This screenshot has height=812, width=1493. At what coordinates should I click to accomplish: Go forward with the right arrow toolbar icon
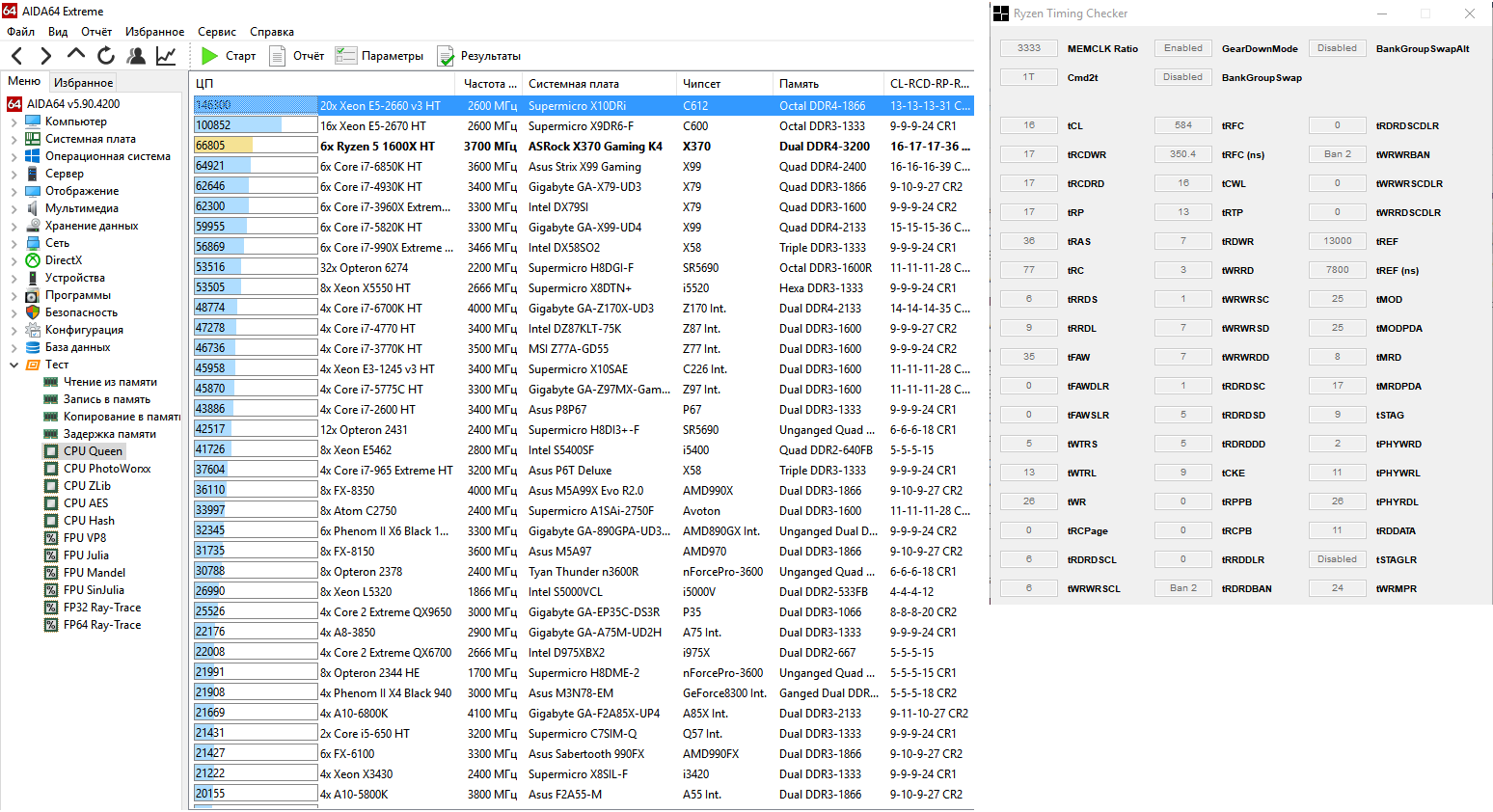coord(45,56)
